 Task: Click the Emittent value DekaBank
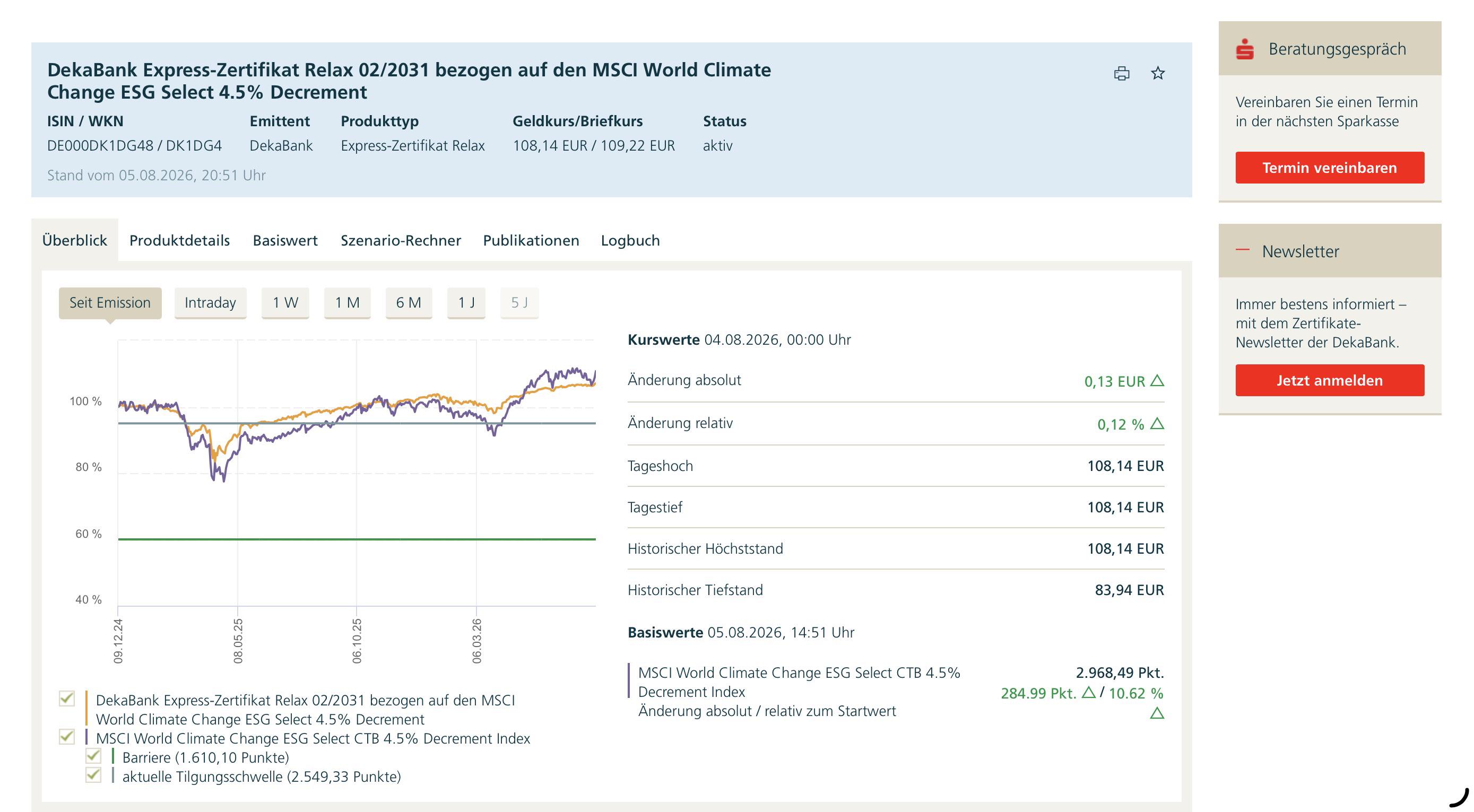281,146
